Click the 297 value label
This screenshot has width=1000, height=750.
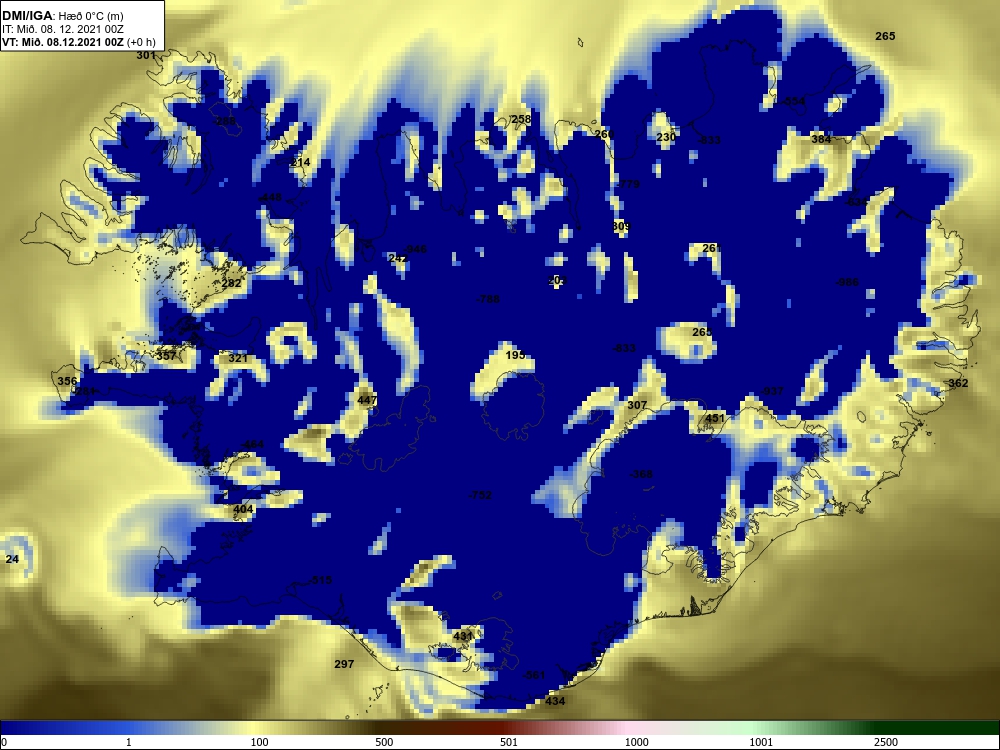(x=344, y=665)
